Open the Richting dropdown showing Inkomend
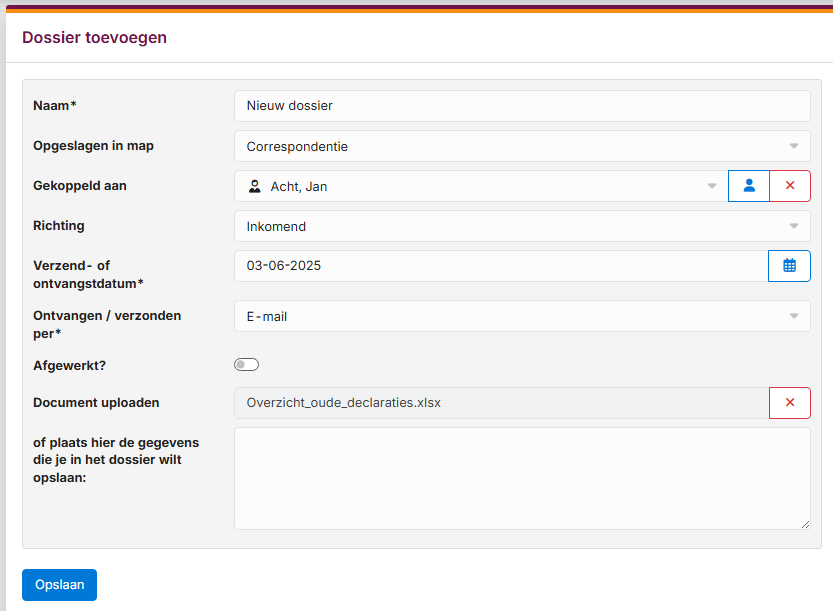Image resolution: width=833 pixels, height=611 pixels. 522,226
